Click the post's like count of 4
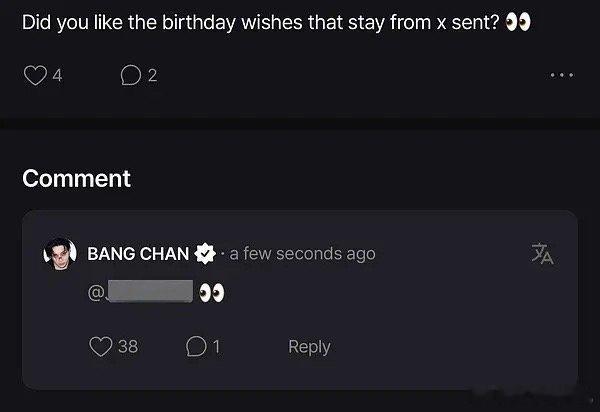Image resolution: width=600 pixels, height=412 pixels. tap(57, 75)
